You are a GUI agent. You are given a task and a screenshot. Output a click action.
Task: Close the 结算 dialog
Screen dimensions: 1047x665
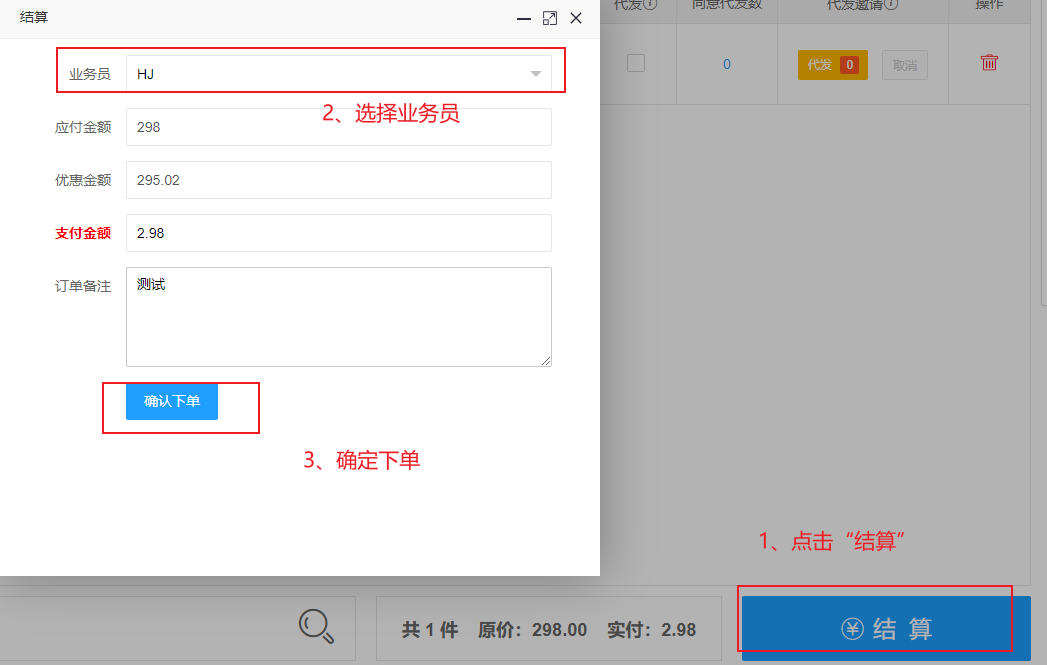click(x=576, y=18)
